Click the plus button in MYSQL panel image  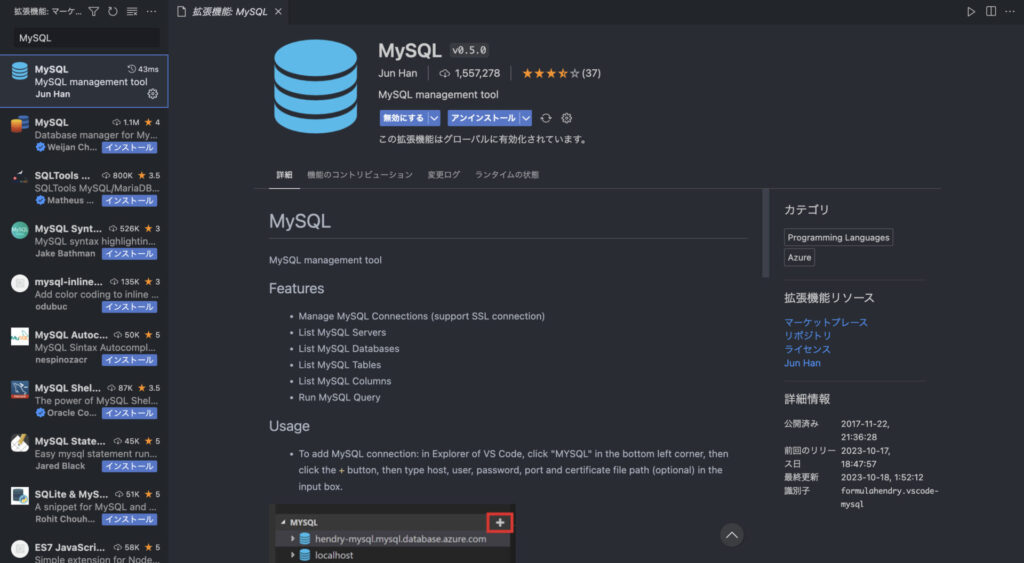[500, 523]
